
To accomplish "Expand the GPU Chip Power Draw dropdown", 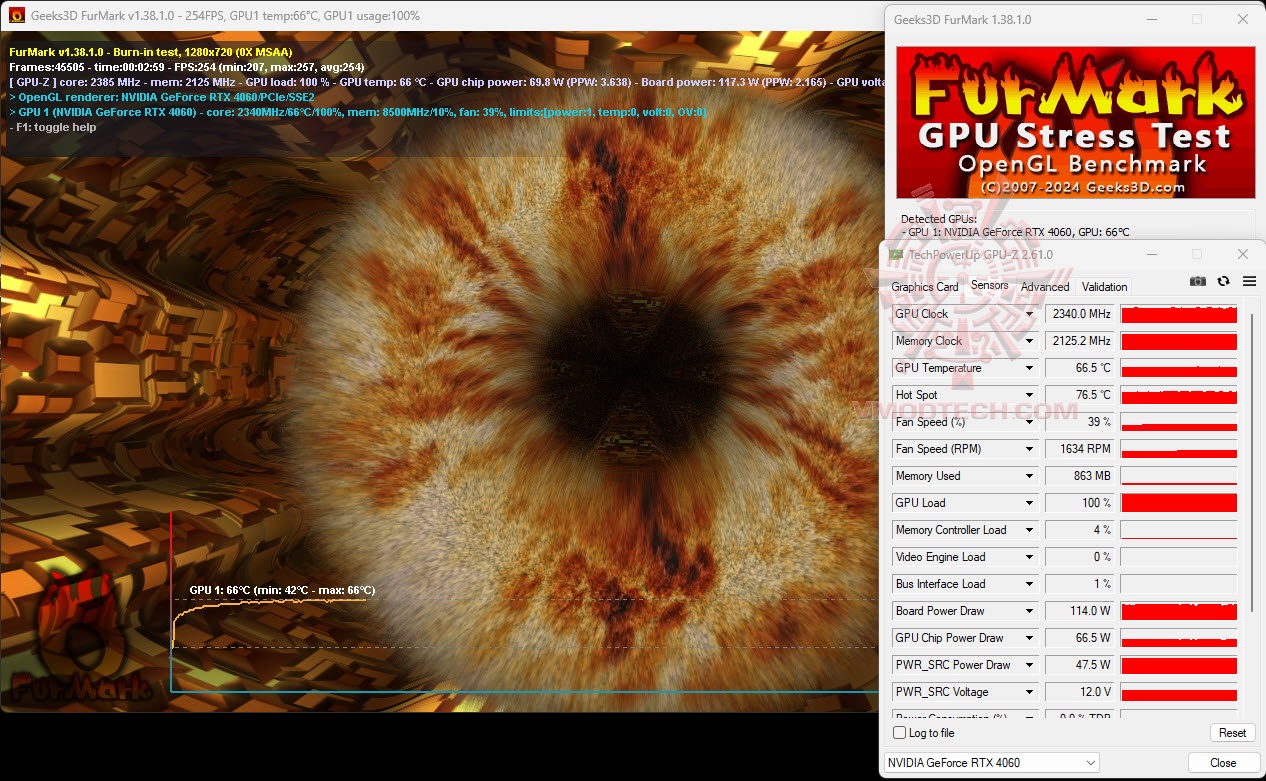I will tap(1029, 638).
